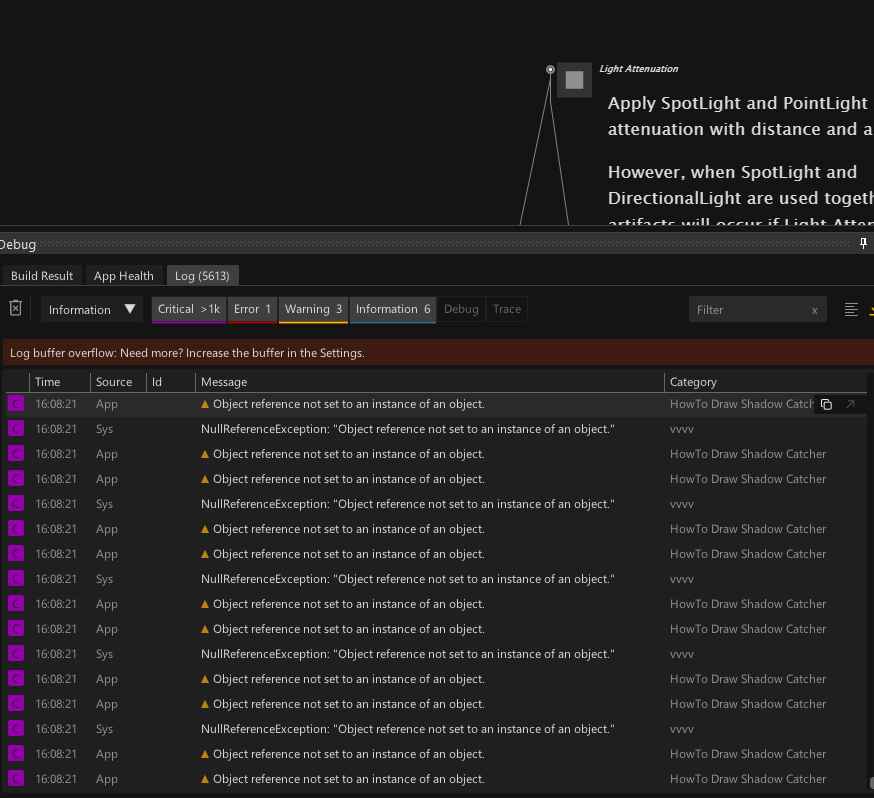The height and width of the screenshot is (798, 874).
Task: Switch to the Build Result tab
Action: coord(42,276)
